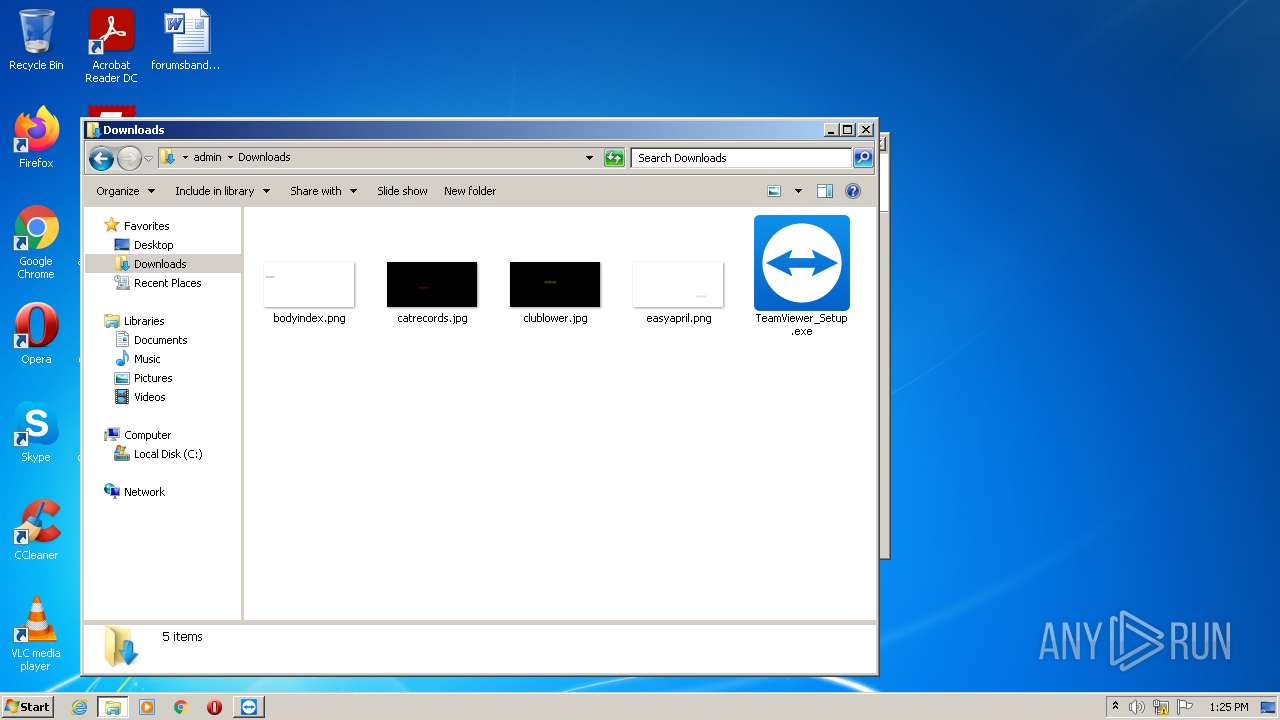Image resolution: width=1280 pixels, height=720 pixels.
Task: Select Favorites in the navigation pane
Action: click(x=146, y=226)
